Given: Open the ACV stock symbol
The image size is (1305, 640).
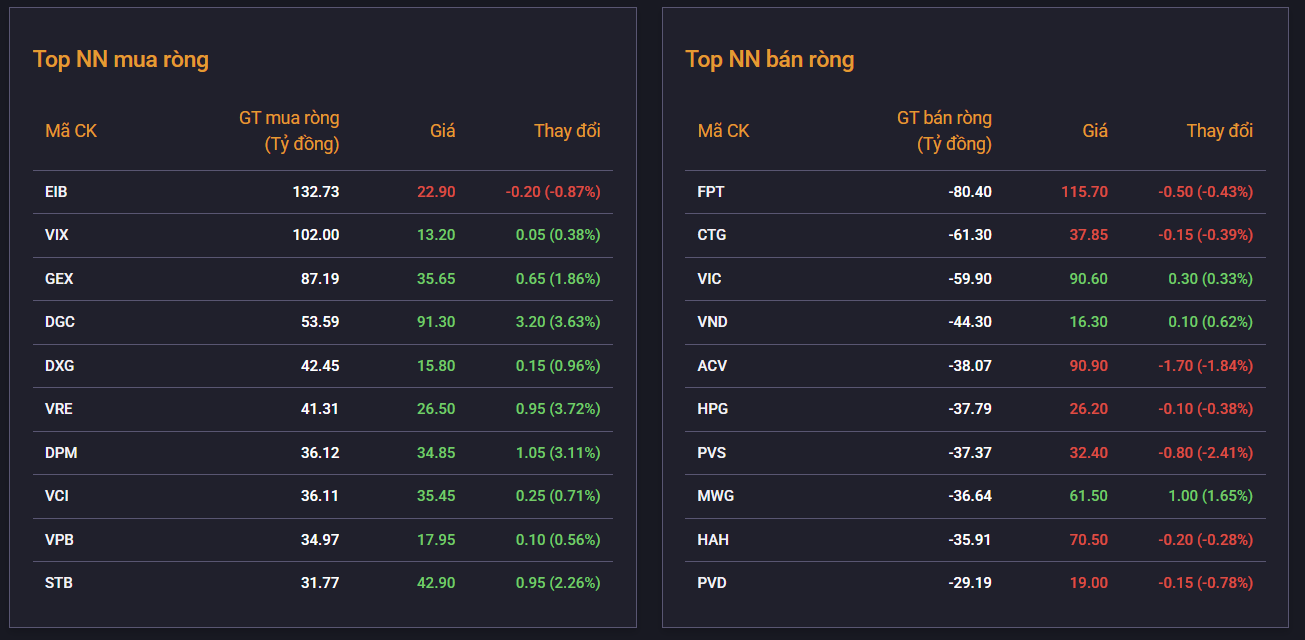Looking at the screenshot, I should coord(712,366).
